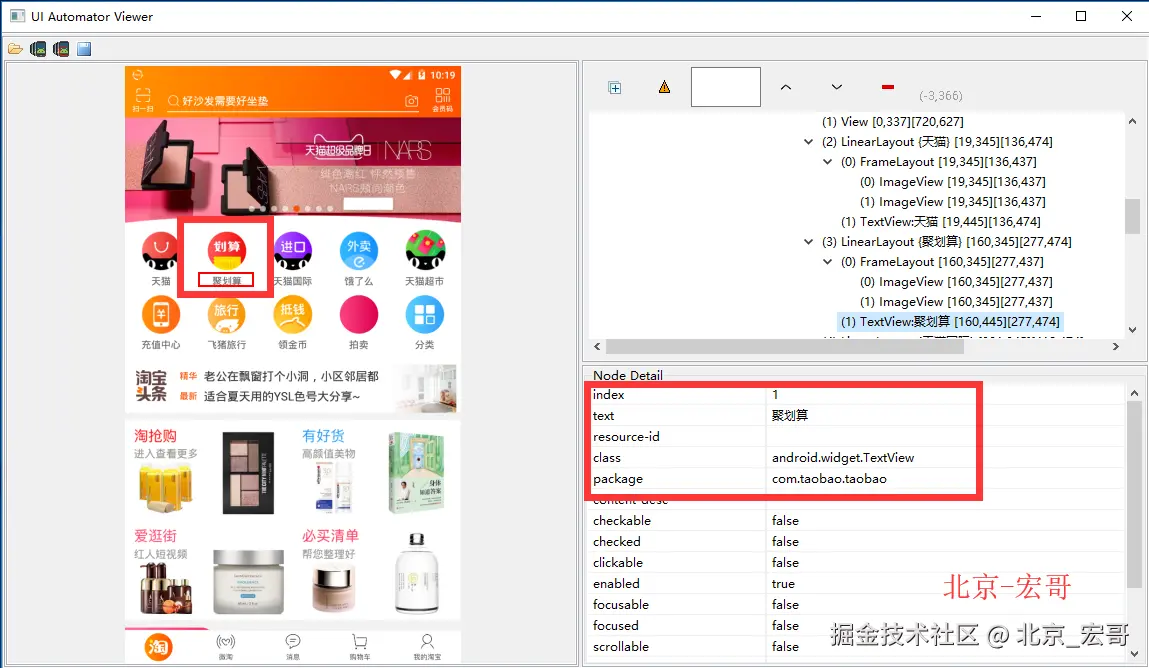Click the NARS banner in the screenshot
This screenshot has width=1149, height=668.
(x=293, y=168)
